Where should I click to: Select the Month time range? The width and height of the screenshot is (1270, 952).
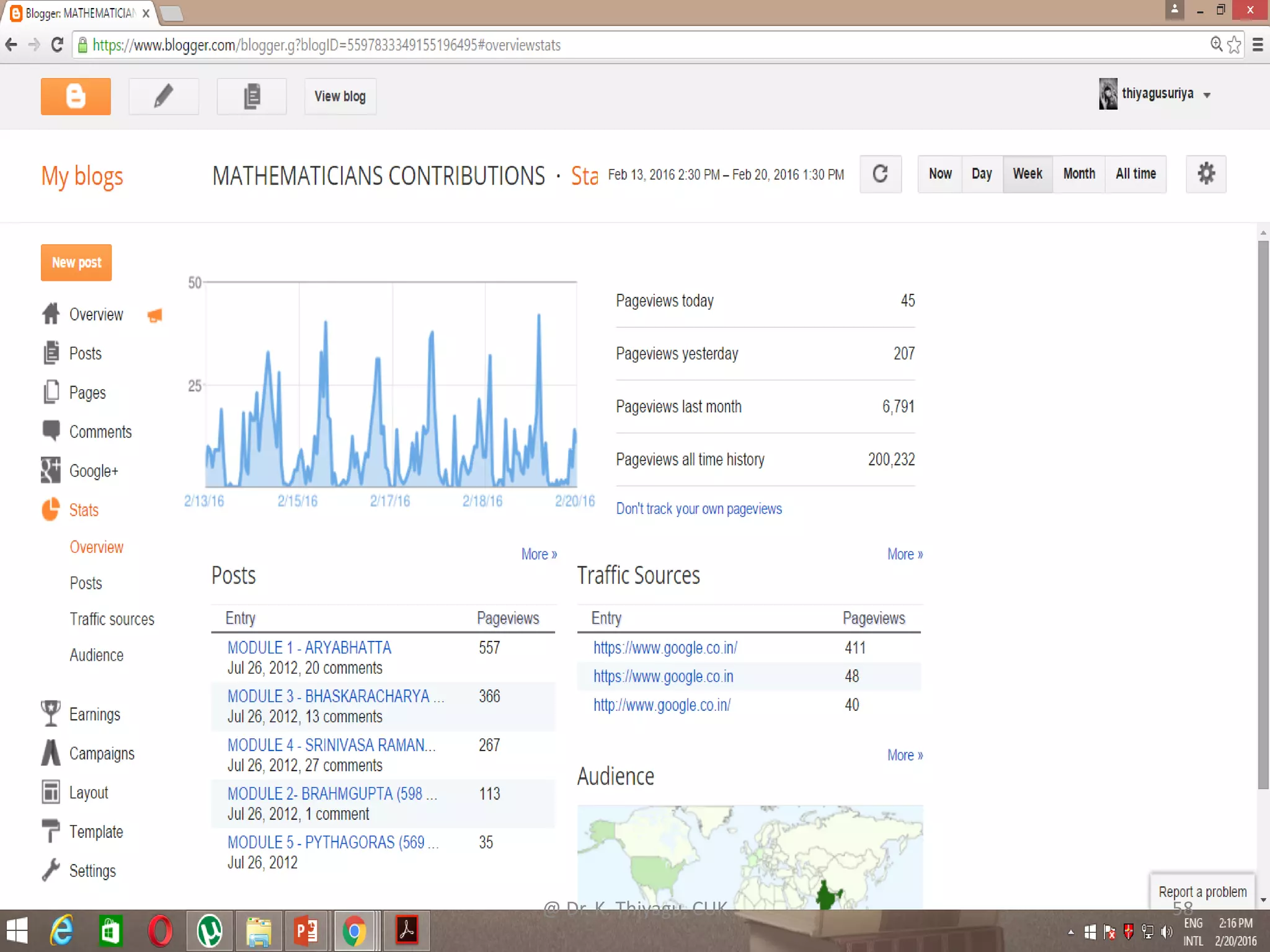pos(1078,174)
